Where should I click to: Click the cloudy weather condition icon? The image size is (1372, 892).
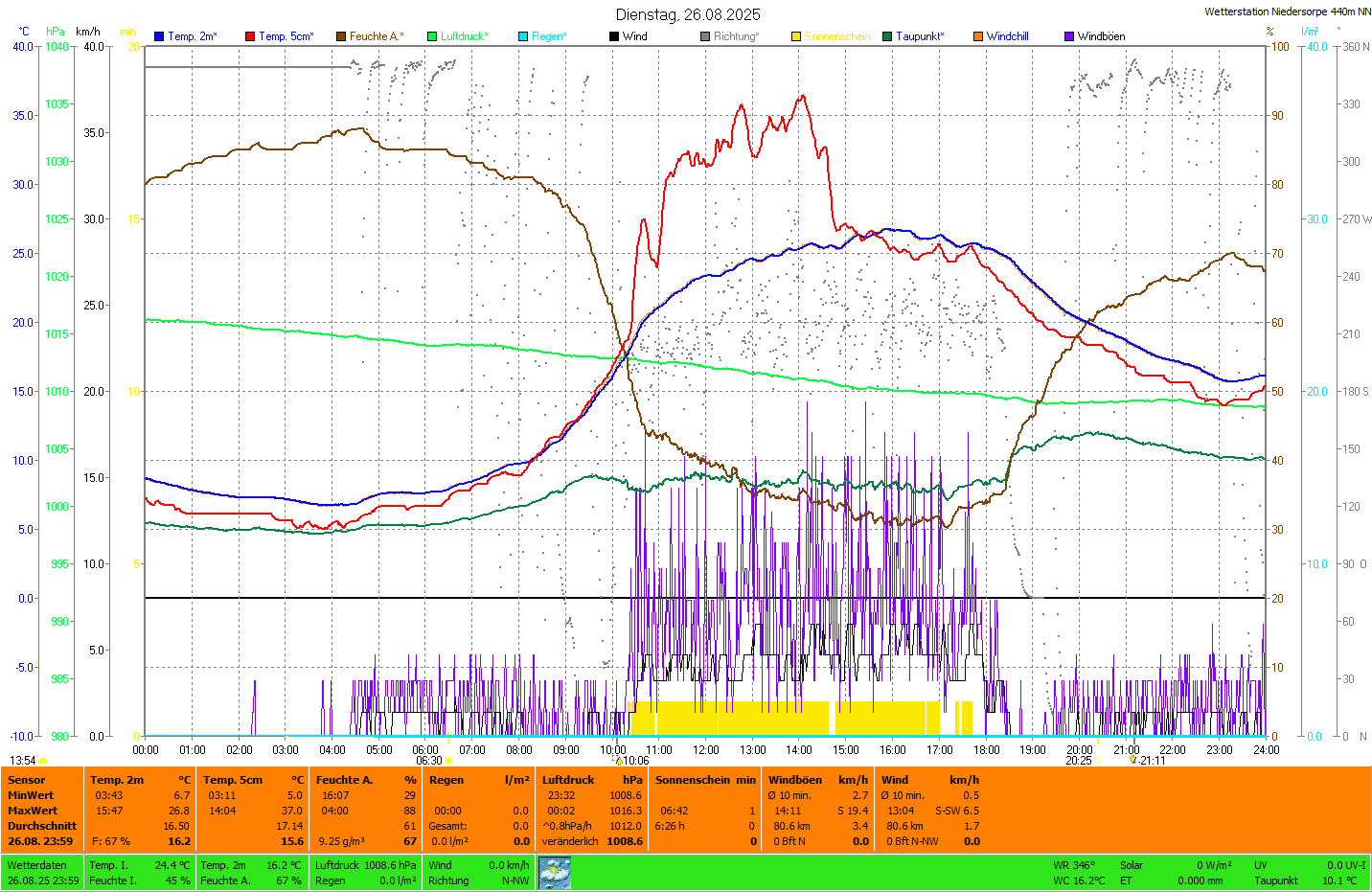pos(554,872)
